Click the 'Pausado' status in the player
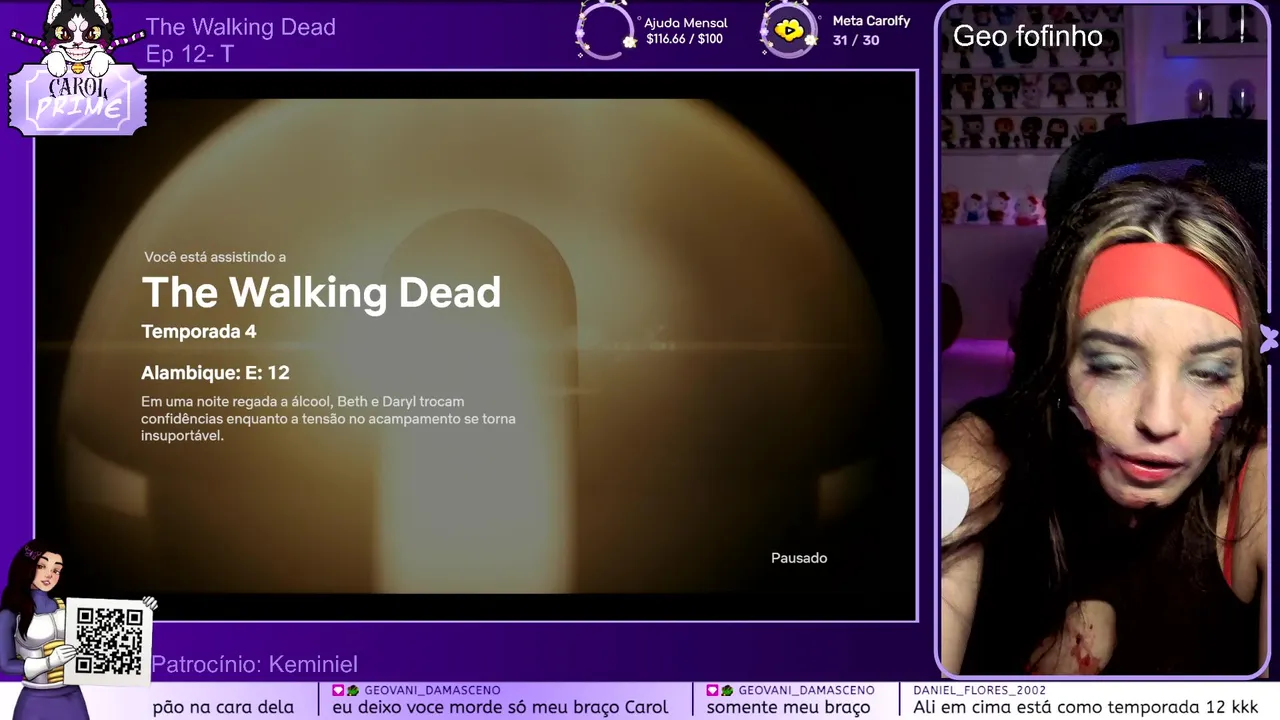Screen dimensions: 1280x720 coord(799,558)
